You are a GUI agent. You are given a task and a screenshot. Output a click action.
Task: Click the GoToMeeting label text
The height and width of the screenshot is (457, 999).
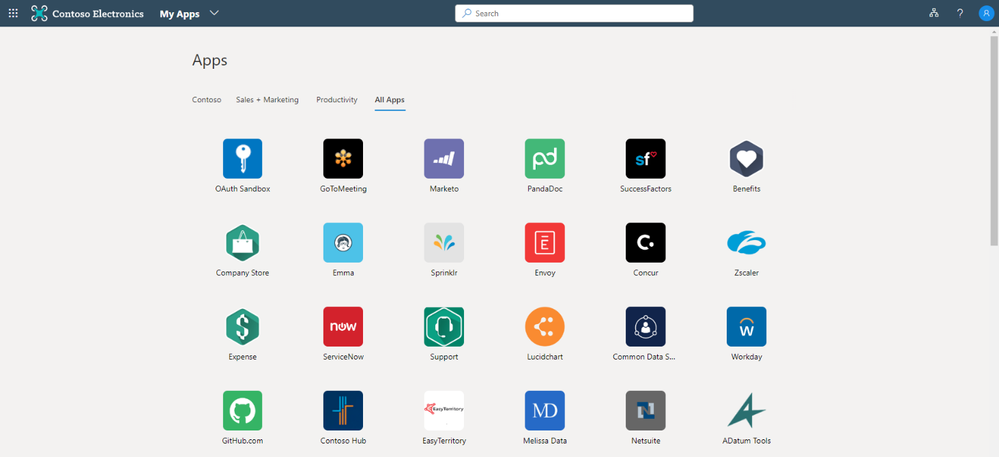point(343,189)
